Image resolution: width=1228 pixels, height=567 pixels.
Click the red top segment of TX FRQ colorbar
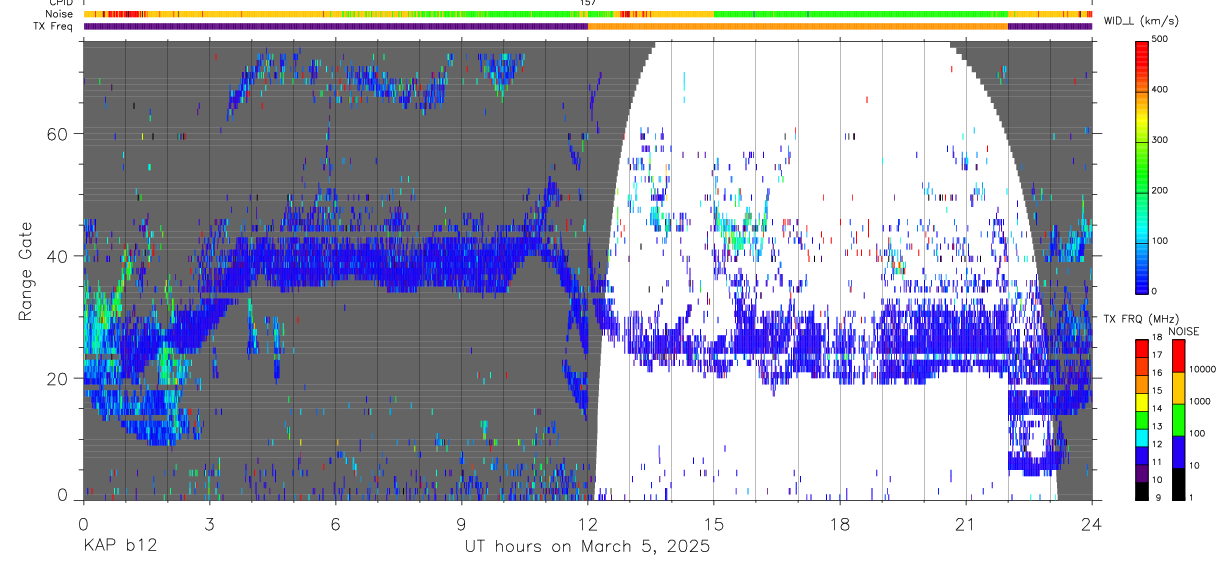point(1141,349)
